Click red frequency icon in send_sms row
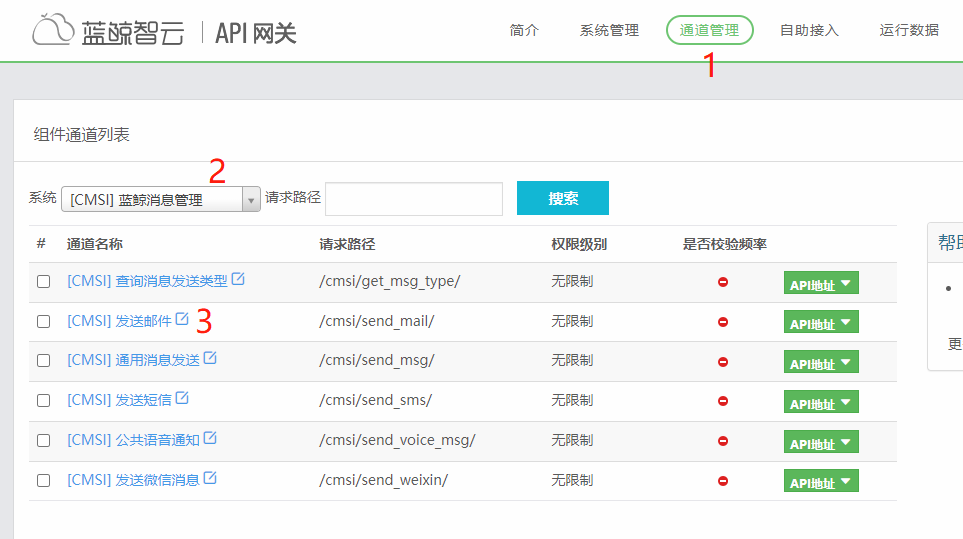Viewport: 963px width, 539px height. pyautogui.click(x=723, y=401)
